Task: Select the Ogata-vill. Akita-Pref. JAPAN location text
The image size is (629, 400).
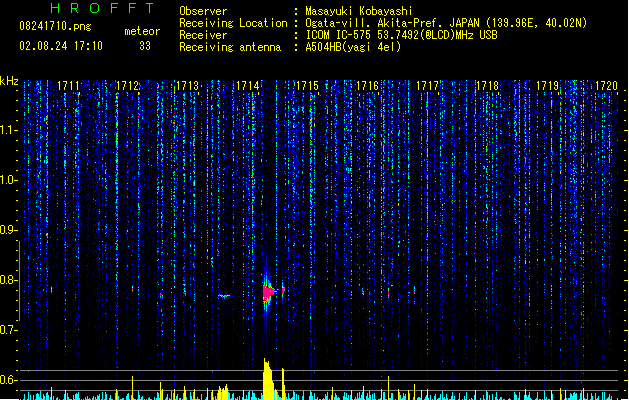Action: [x=446, y=23]
